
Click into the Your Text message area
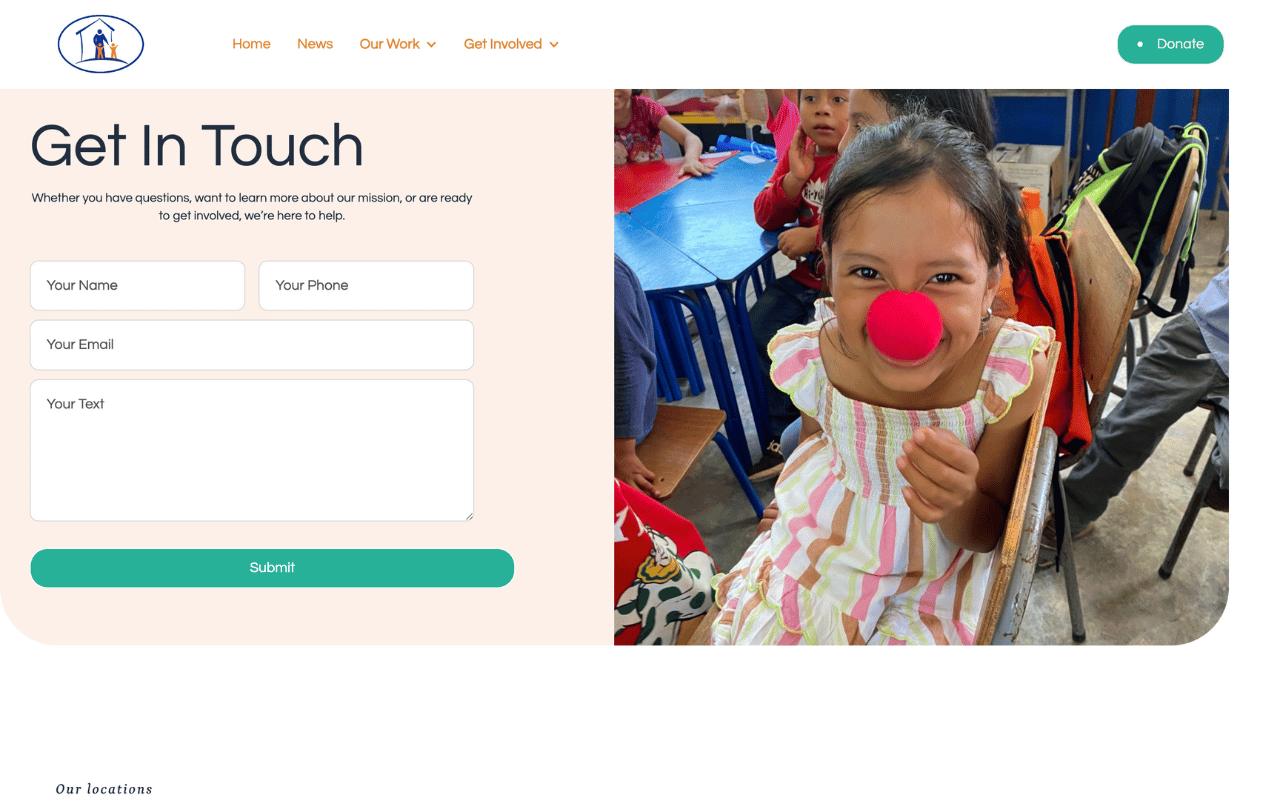click(x=252, y=450)
